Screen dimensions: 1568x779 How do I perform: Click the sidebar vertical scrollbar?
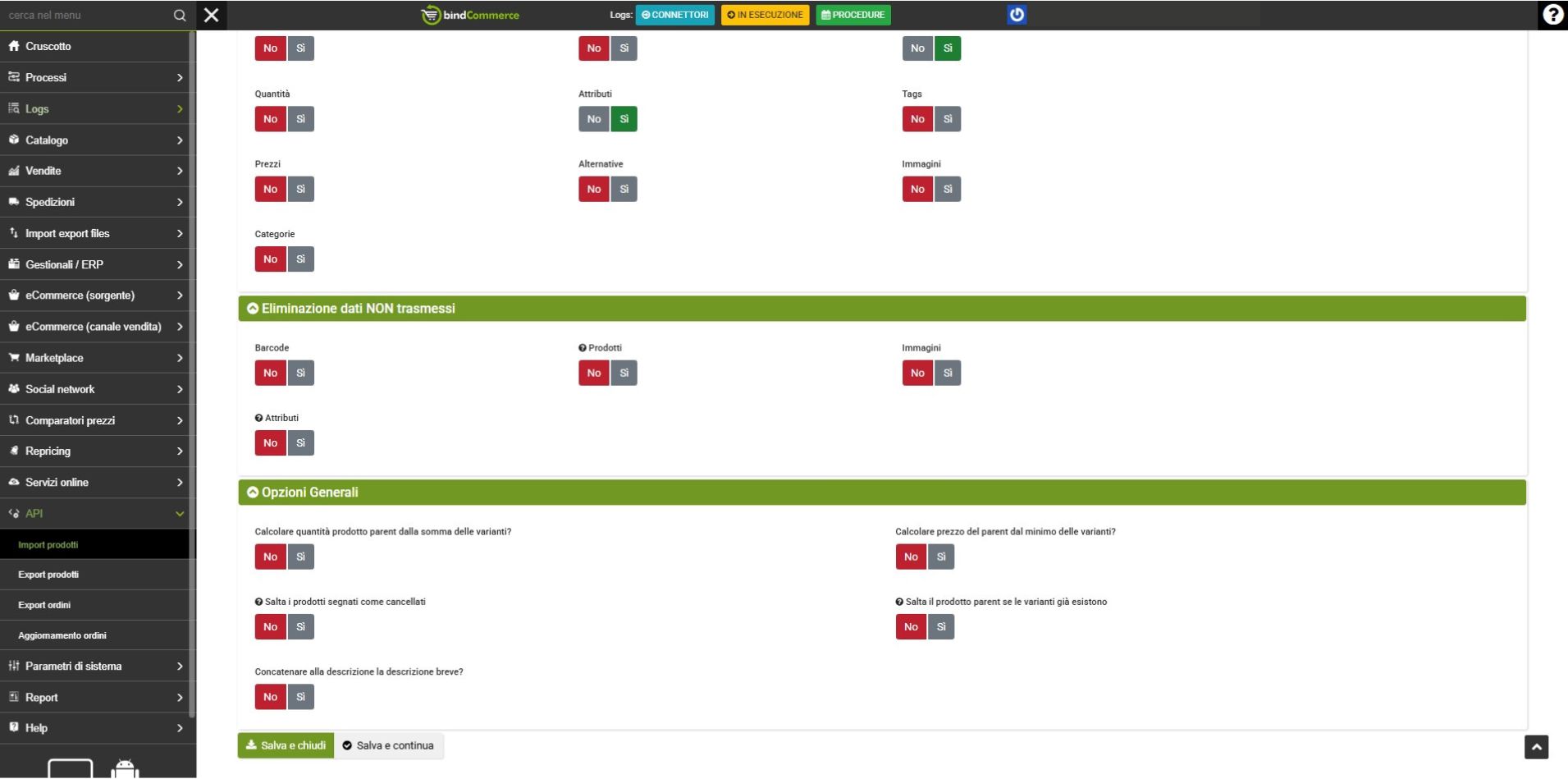coord(192,369)
